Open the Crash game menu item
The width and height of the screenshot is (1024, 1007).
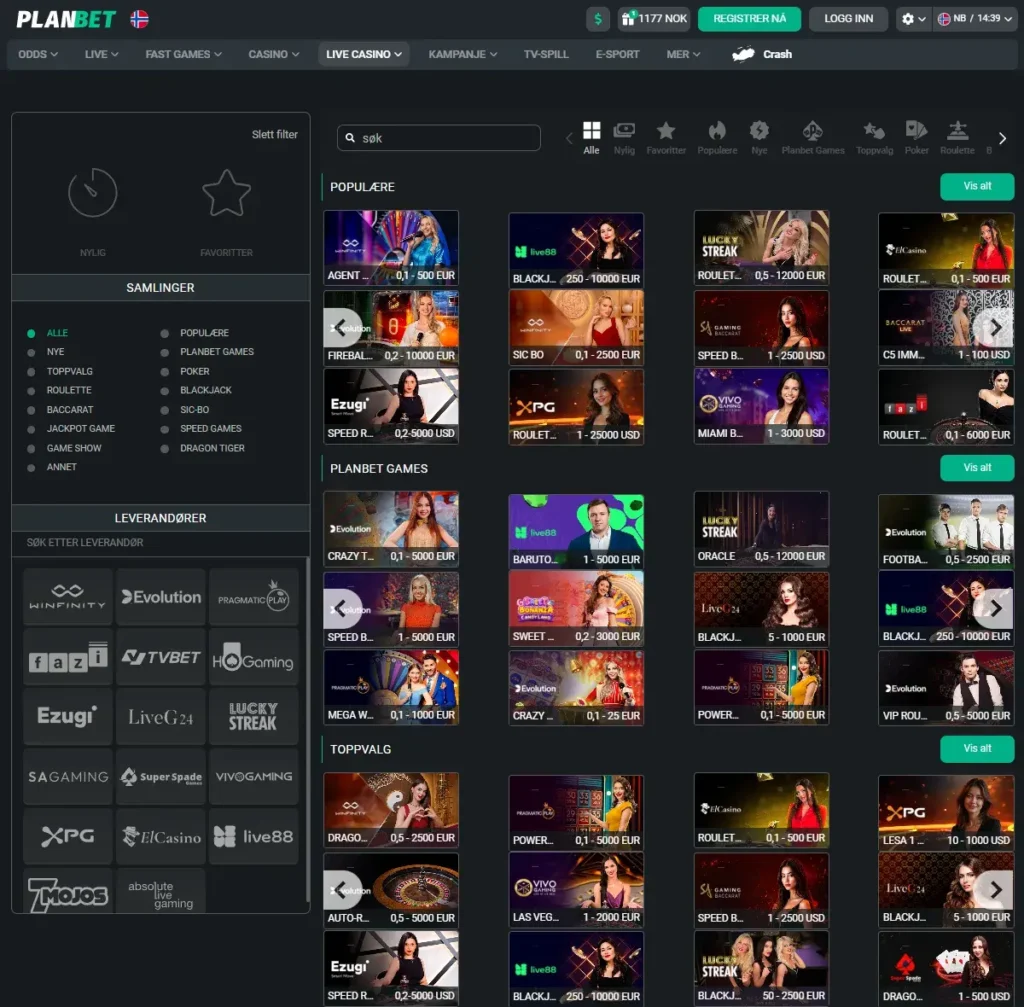point(762,54)
